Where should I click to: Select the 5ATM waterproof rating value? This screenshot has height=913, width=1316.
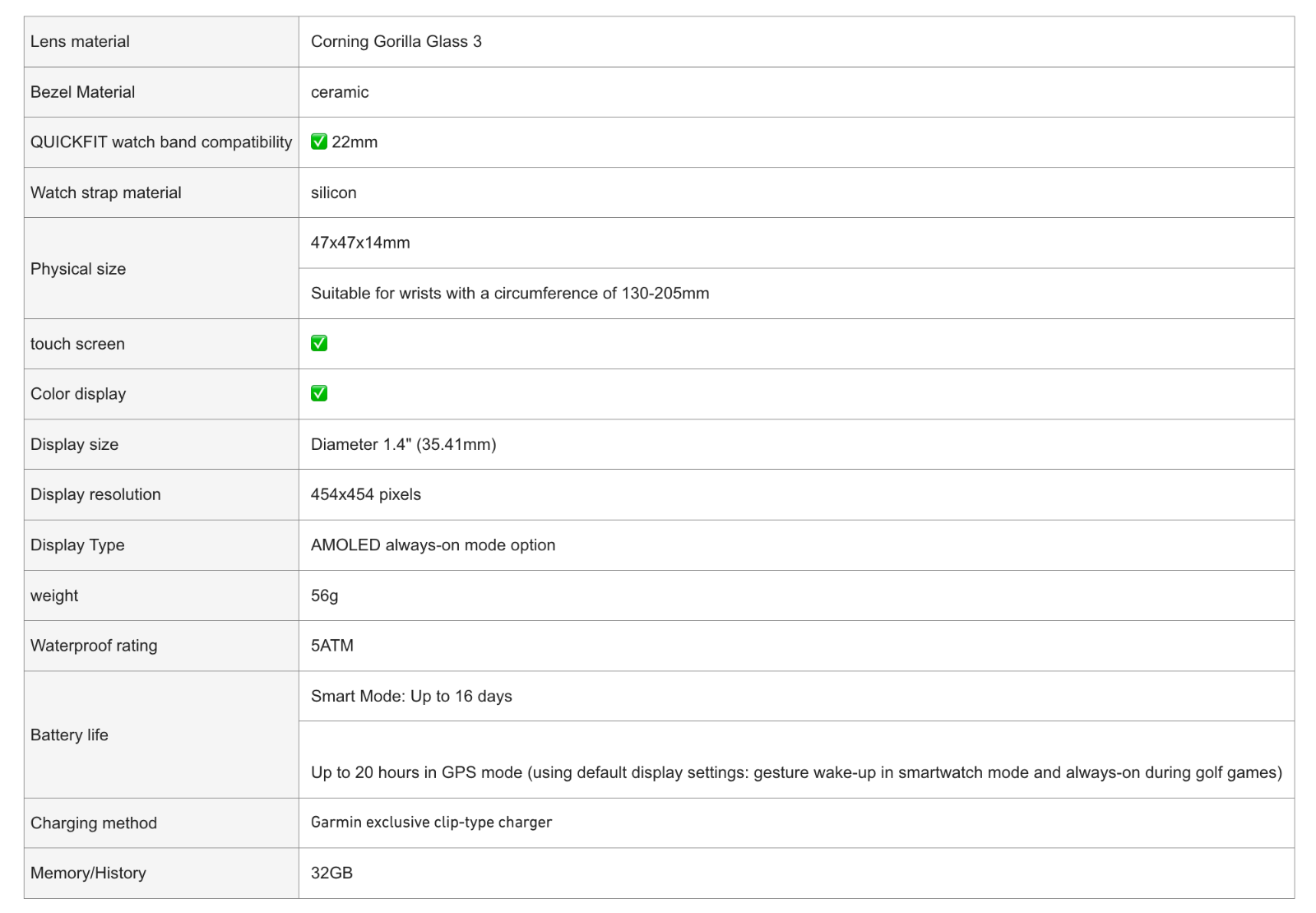click(332, 646)
